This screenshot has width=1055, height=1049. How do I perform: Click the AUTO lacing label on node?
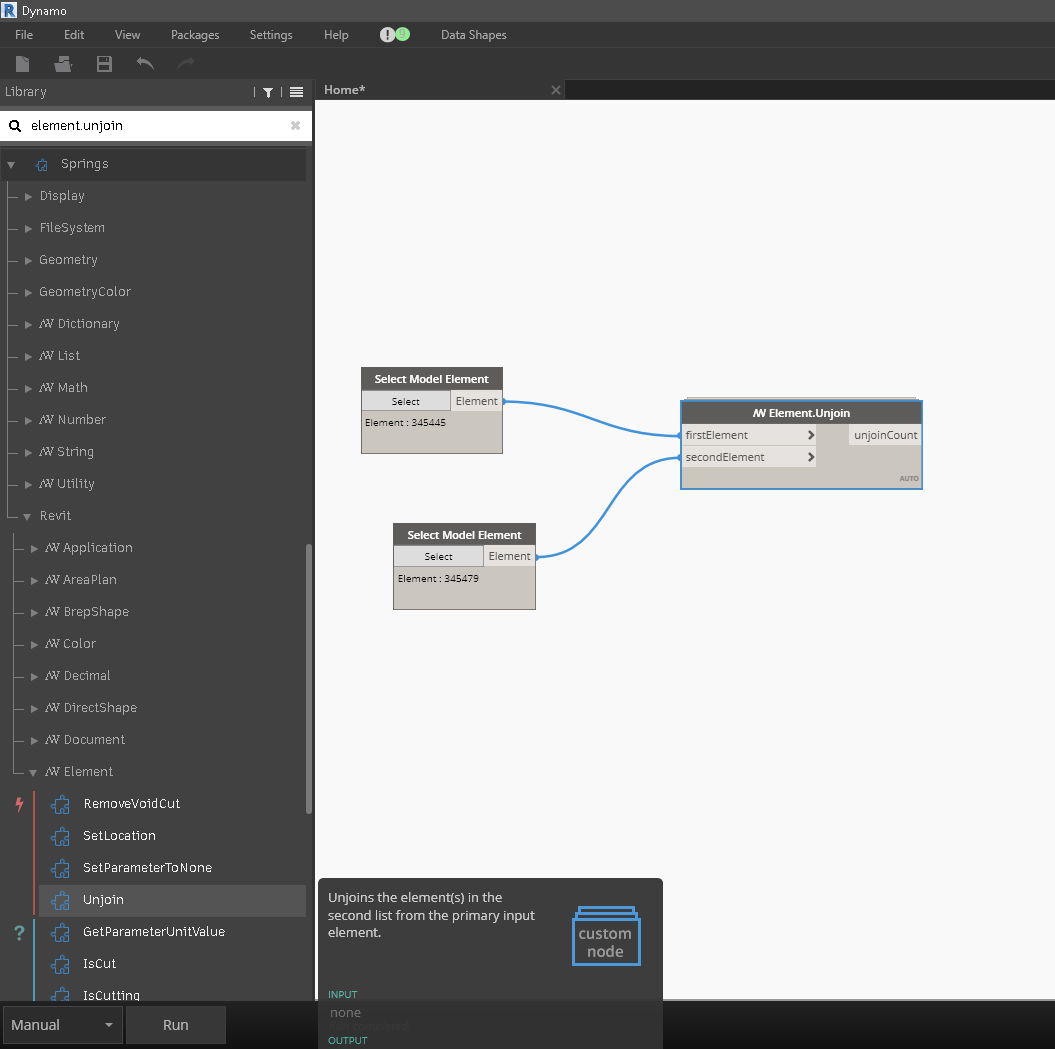click(x=909, y=478)
